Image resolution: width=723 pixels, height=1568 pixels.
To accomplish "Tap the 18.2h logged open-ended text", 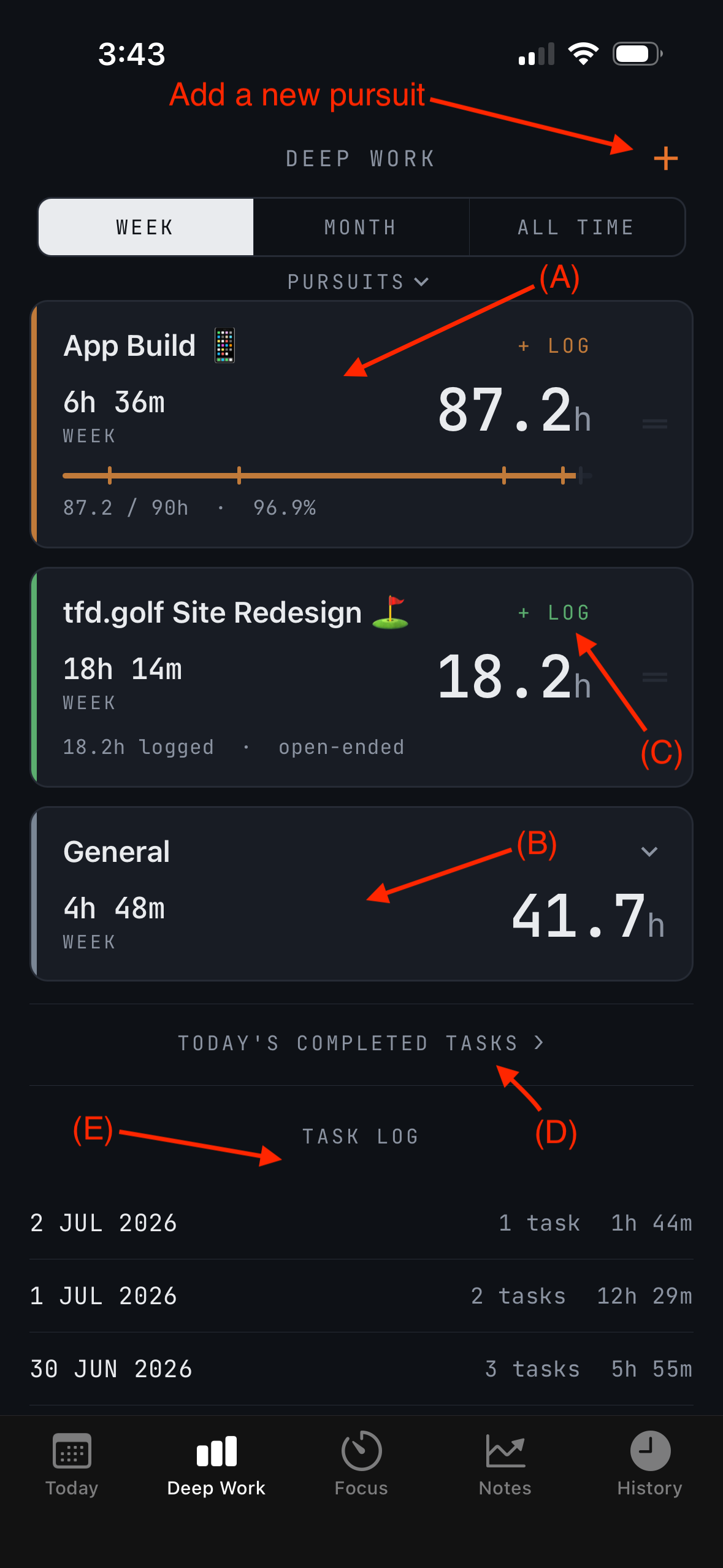I will (x=234, y=747).
